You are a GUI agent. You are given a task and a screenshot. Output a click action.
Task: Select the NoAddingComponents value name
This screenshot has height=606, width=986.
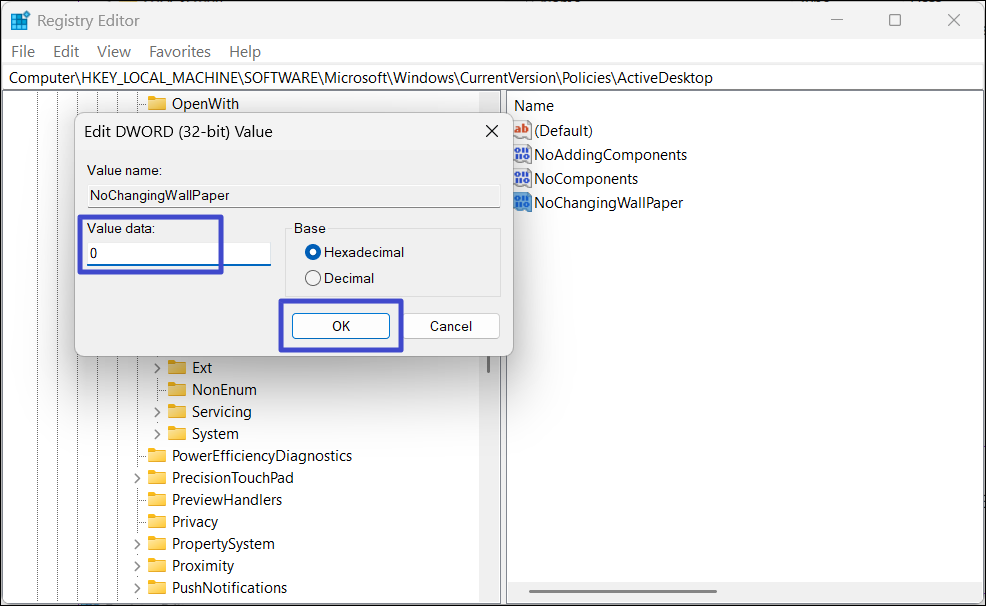click(611, 155)
